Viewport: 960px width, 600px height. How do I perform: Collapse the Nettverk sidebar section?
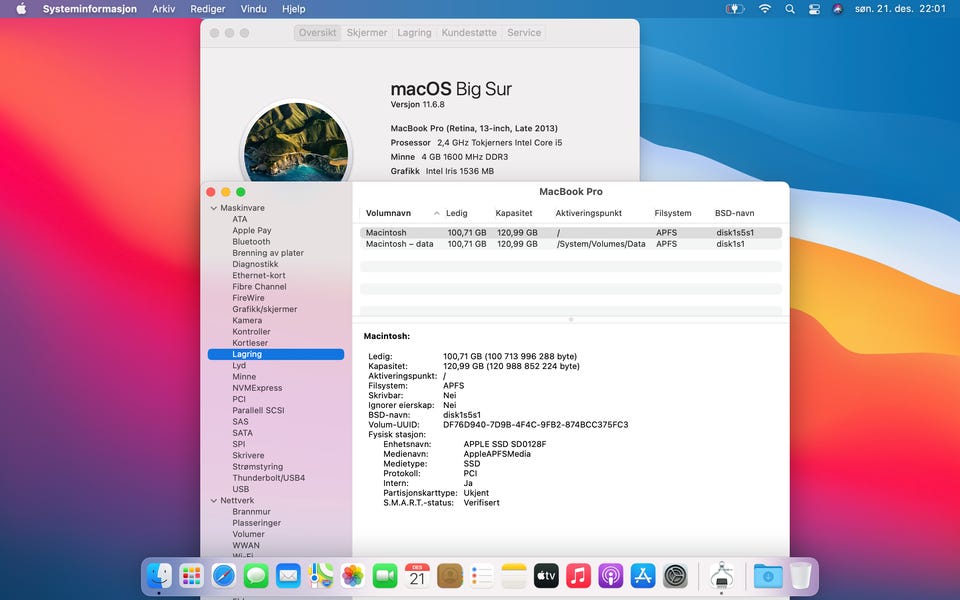(213, 501)
